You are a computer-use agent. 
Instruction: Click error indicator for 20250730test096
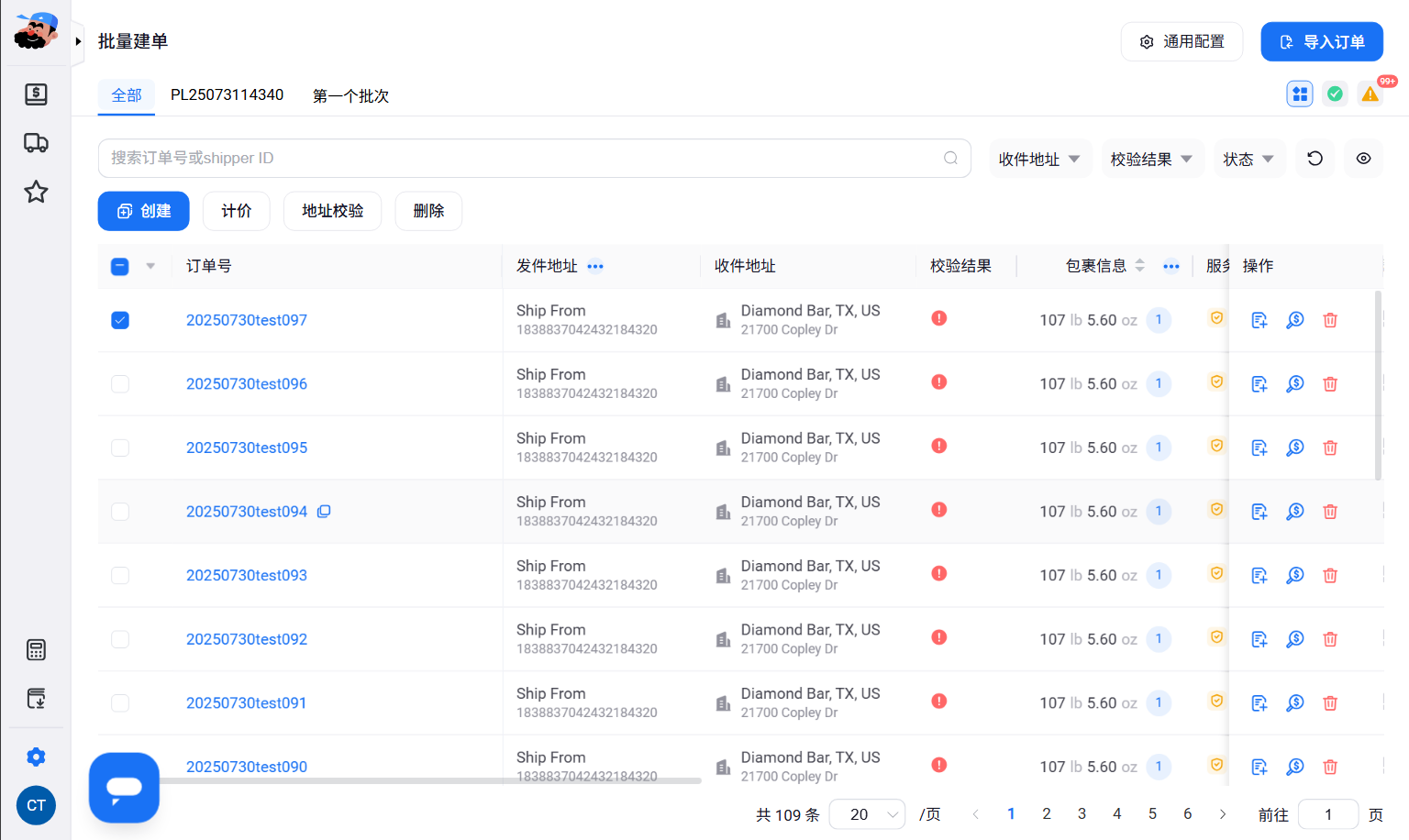click(x=939, y=382)
